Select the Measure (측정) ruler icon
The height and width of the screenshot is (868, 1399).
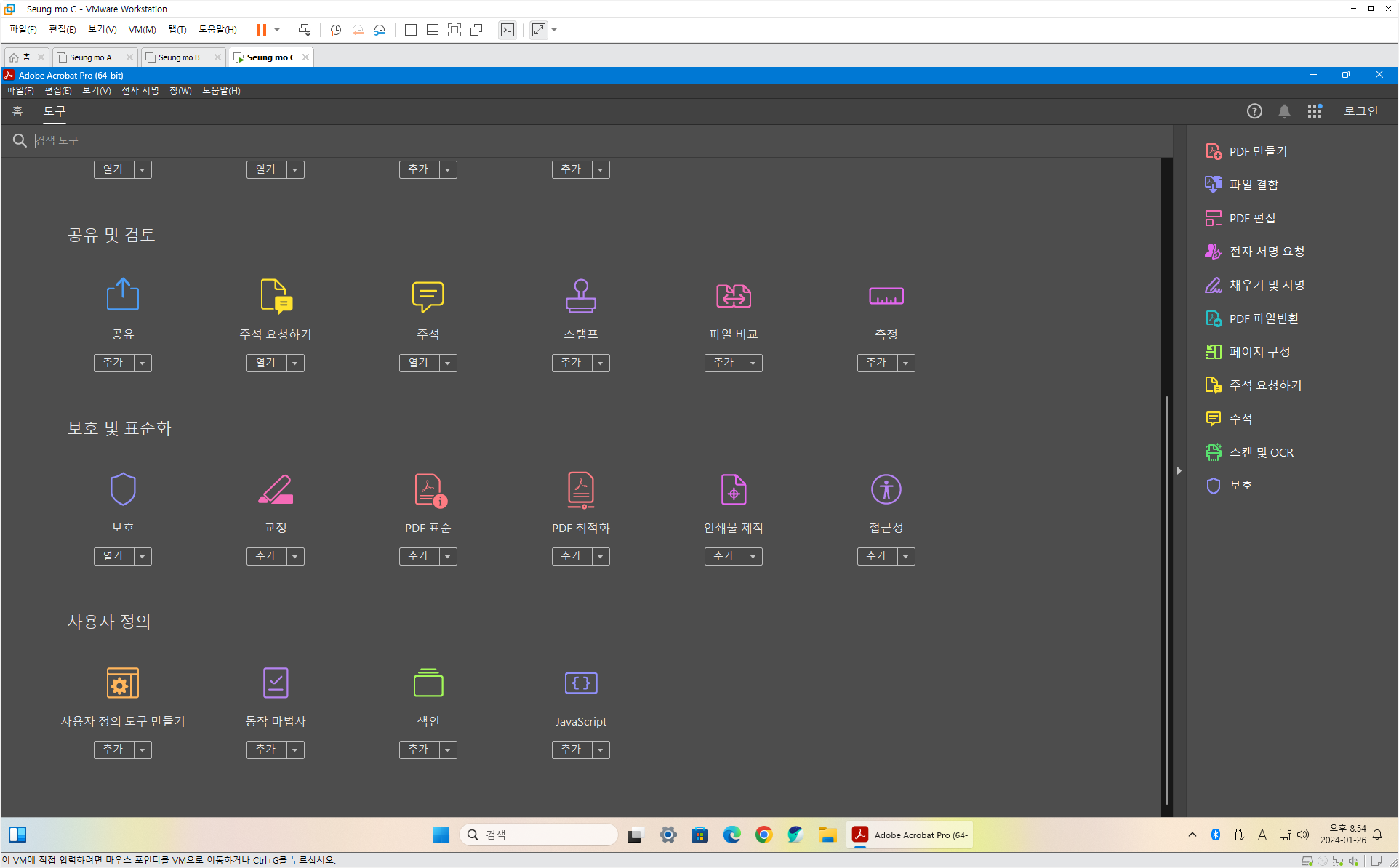886,296
